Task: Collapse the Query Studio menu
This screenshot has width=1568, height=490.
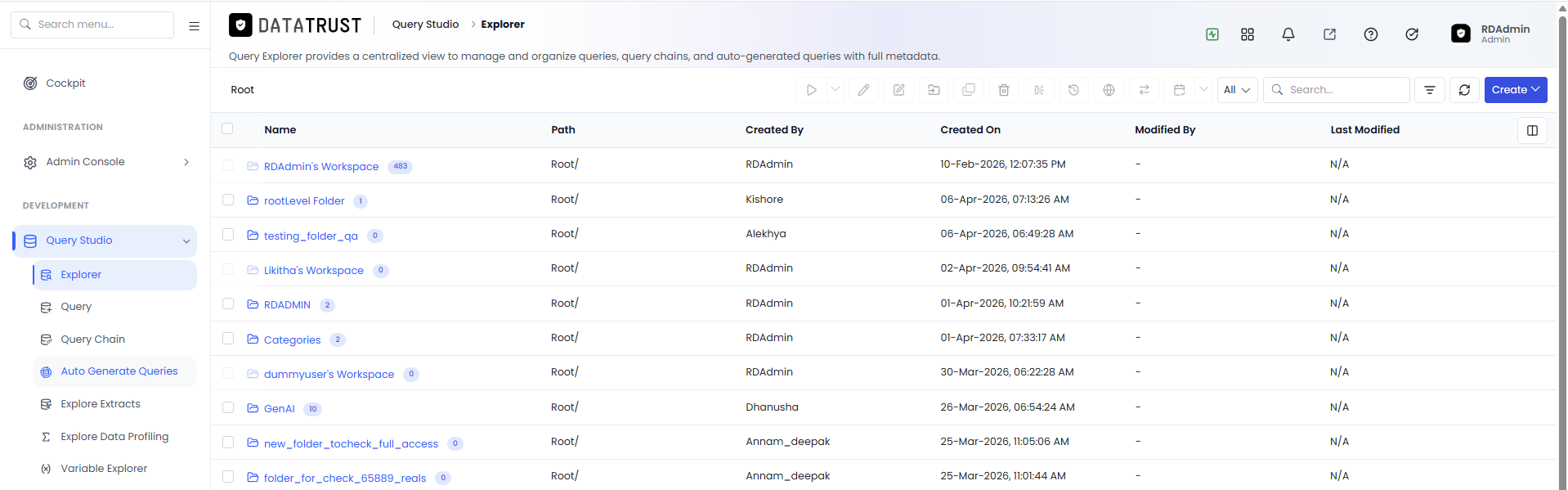Action: coord(105,241)
